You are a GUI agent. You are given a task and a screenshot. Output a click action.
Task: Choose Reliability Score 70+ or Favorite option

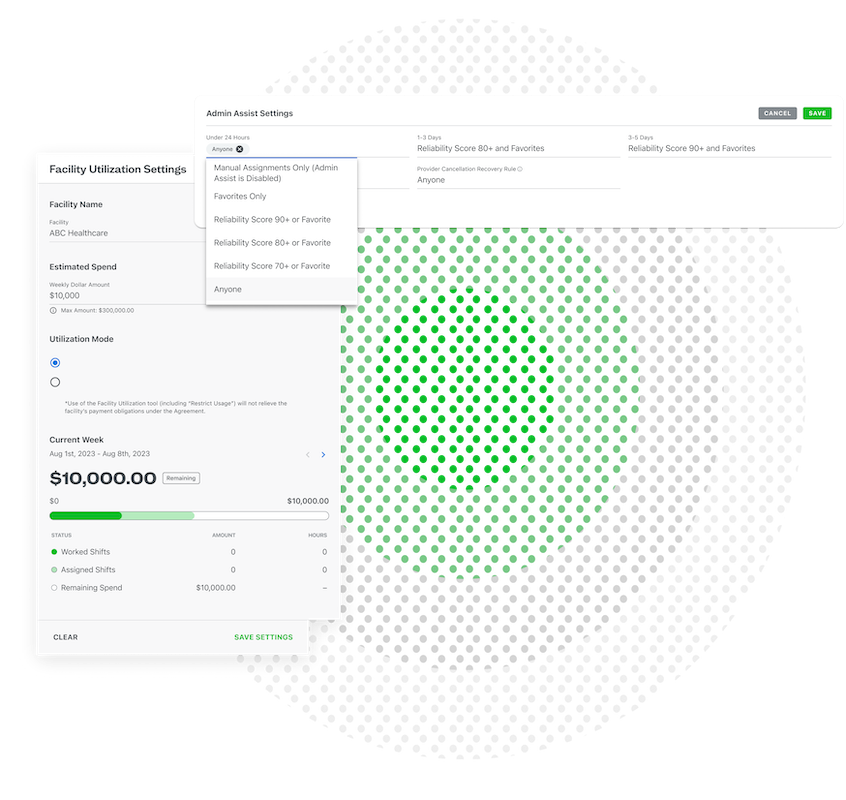[272, 266]
